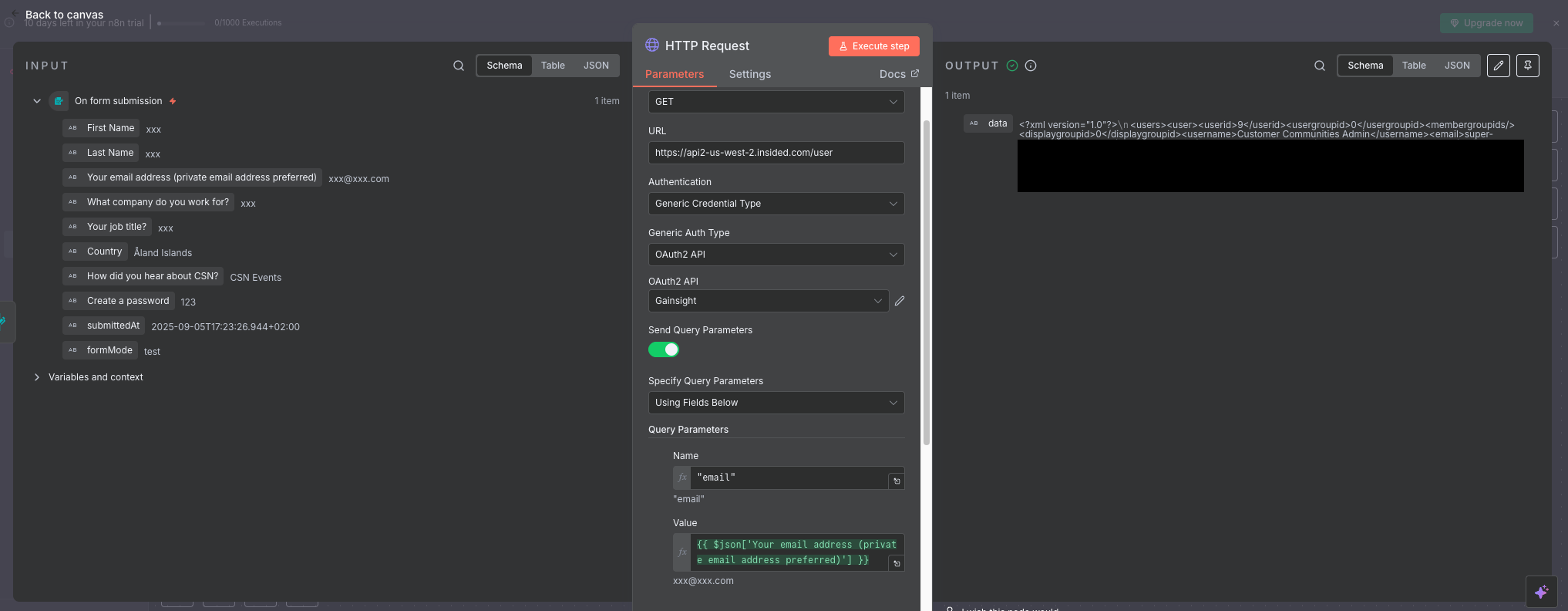Select the OUTPUT Schema view
This screenshot has width=1568, height=611.
pyautogui.click(x=1365, y=66)
